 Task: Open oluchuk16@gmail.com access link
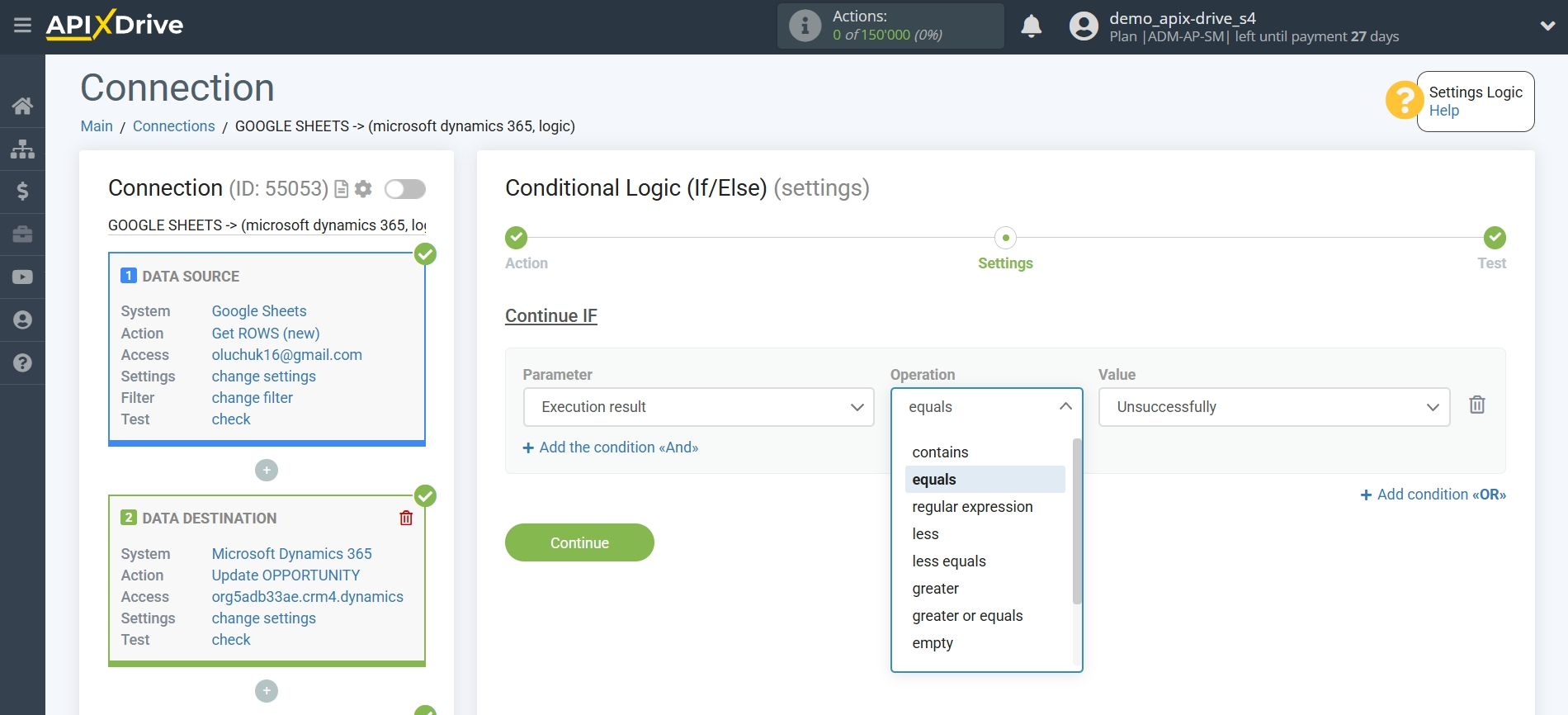point(287,355)
